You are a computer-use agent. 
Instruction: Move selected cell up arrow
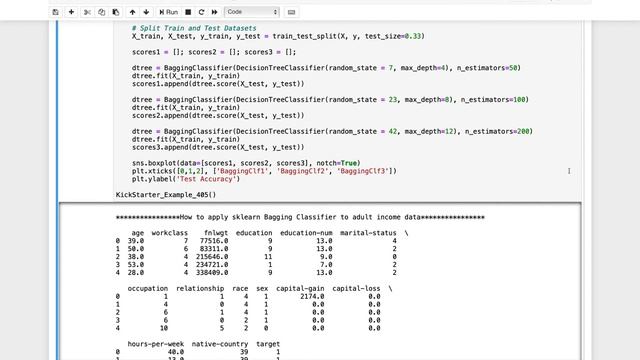[x=132, y=12]
